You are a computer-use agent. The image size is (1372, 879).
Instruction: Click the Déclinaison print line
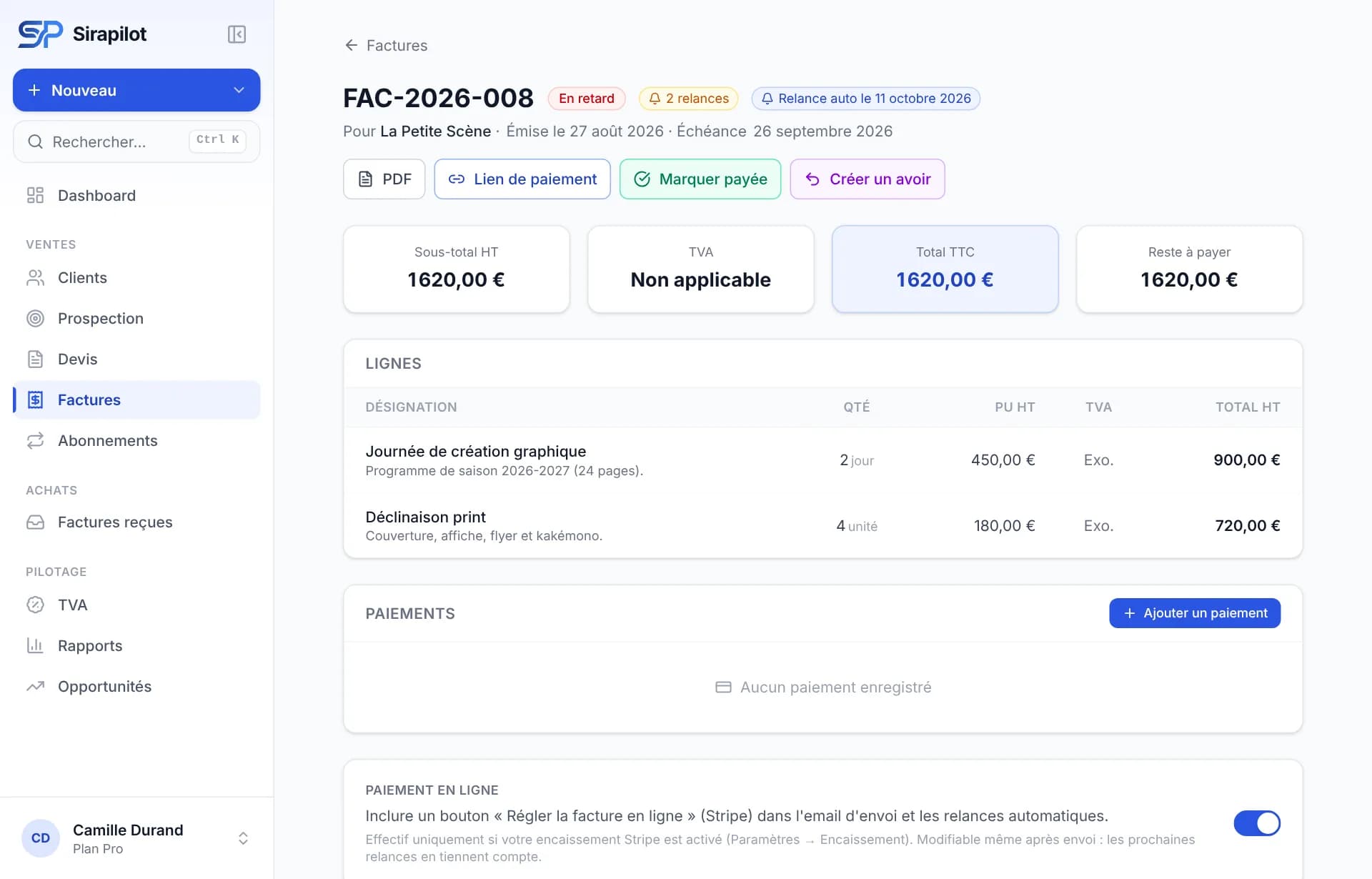tap(823, 525)
